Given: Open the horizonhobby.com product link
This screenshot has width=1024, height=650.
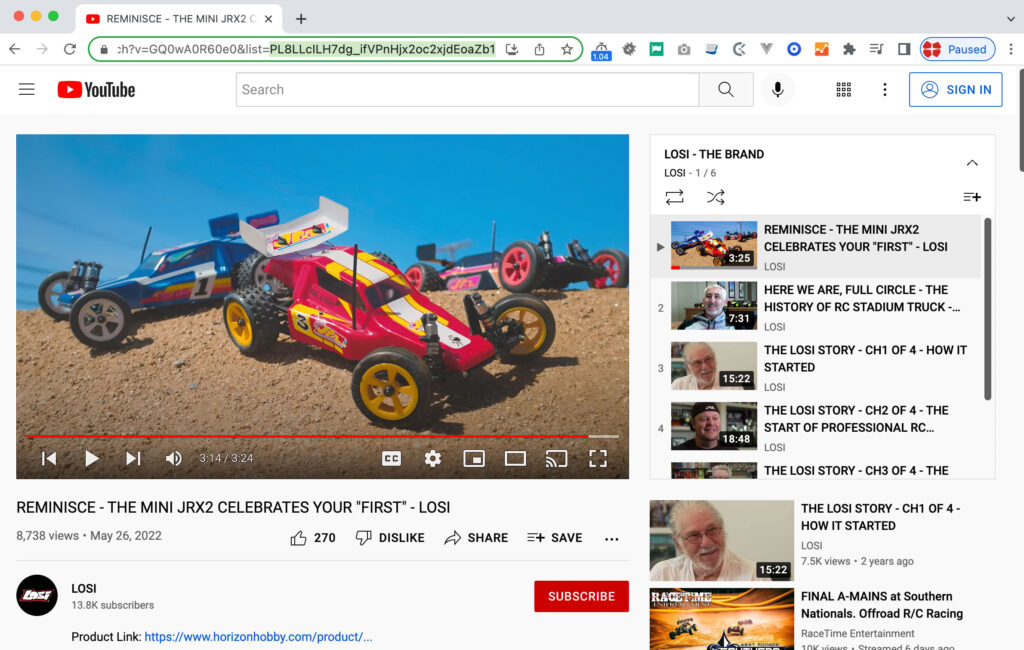Looking at the screenshot, I should tap(258, 636).
